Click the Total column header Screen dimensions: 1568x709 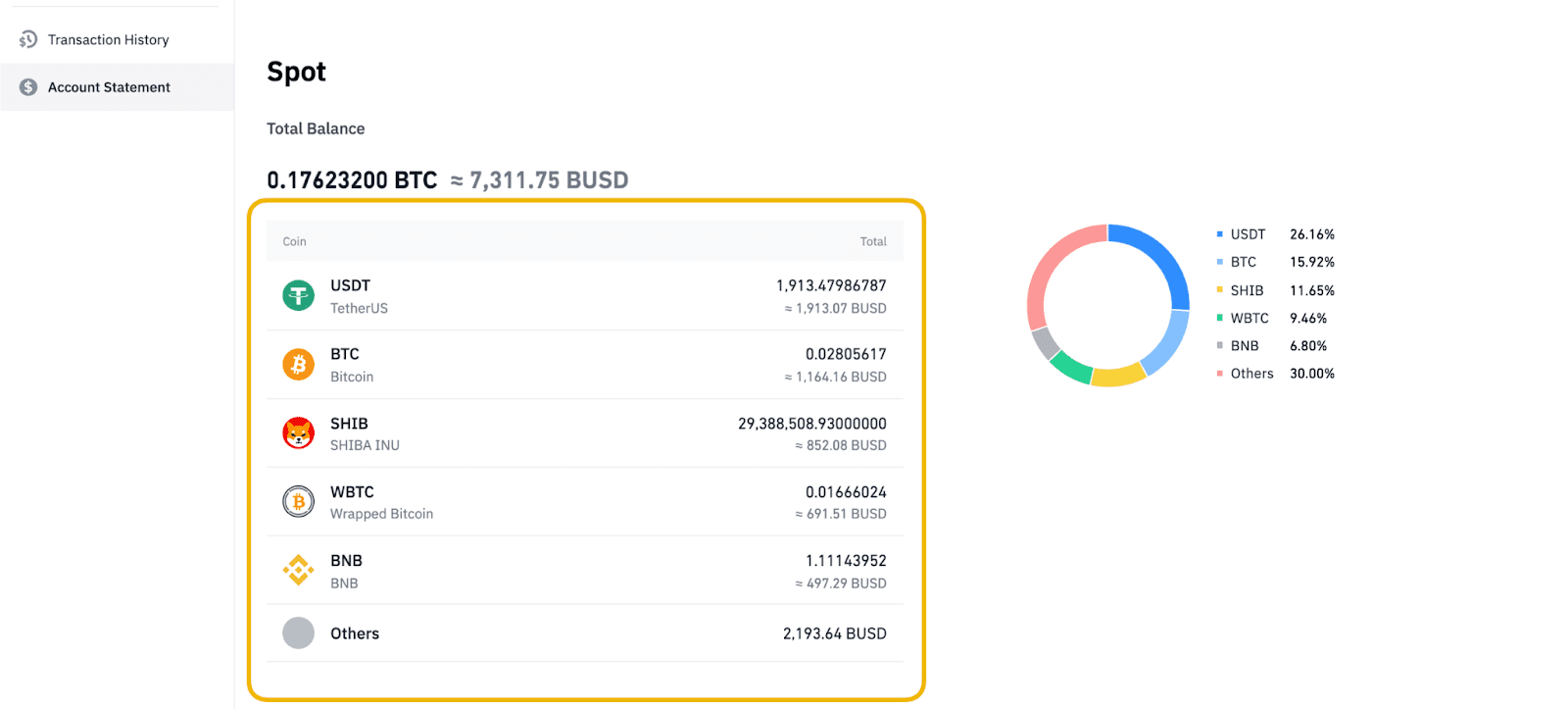coord(873,242)
